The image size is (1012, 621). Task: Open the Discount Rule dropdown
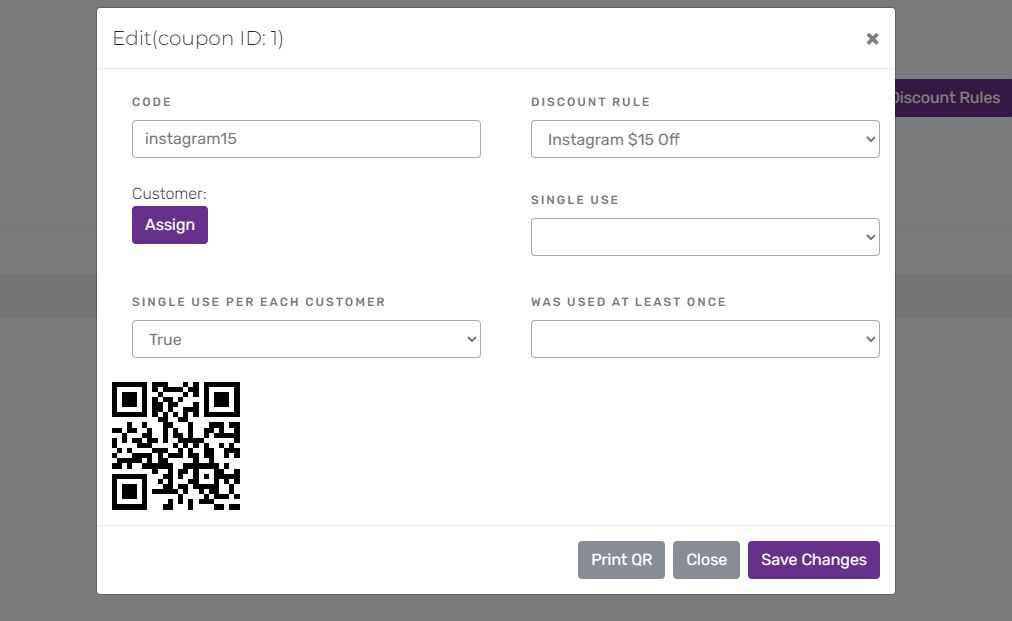705,139
